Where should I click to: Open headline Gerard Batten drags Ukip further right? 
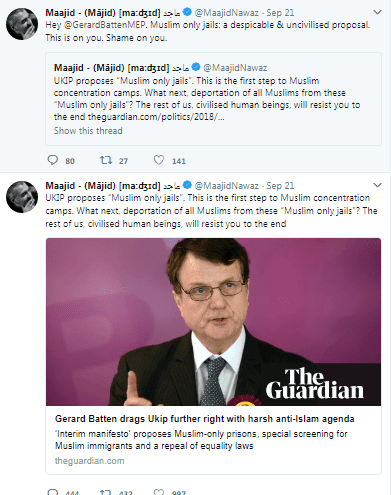pyautogui.click(x=205, y=419)
